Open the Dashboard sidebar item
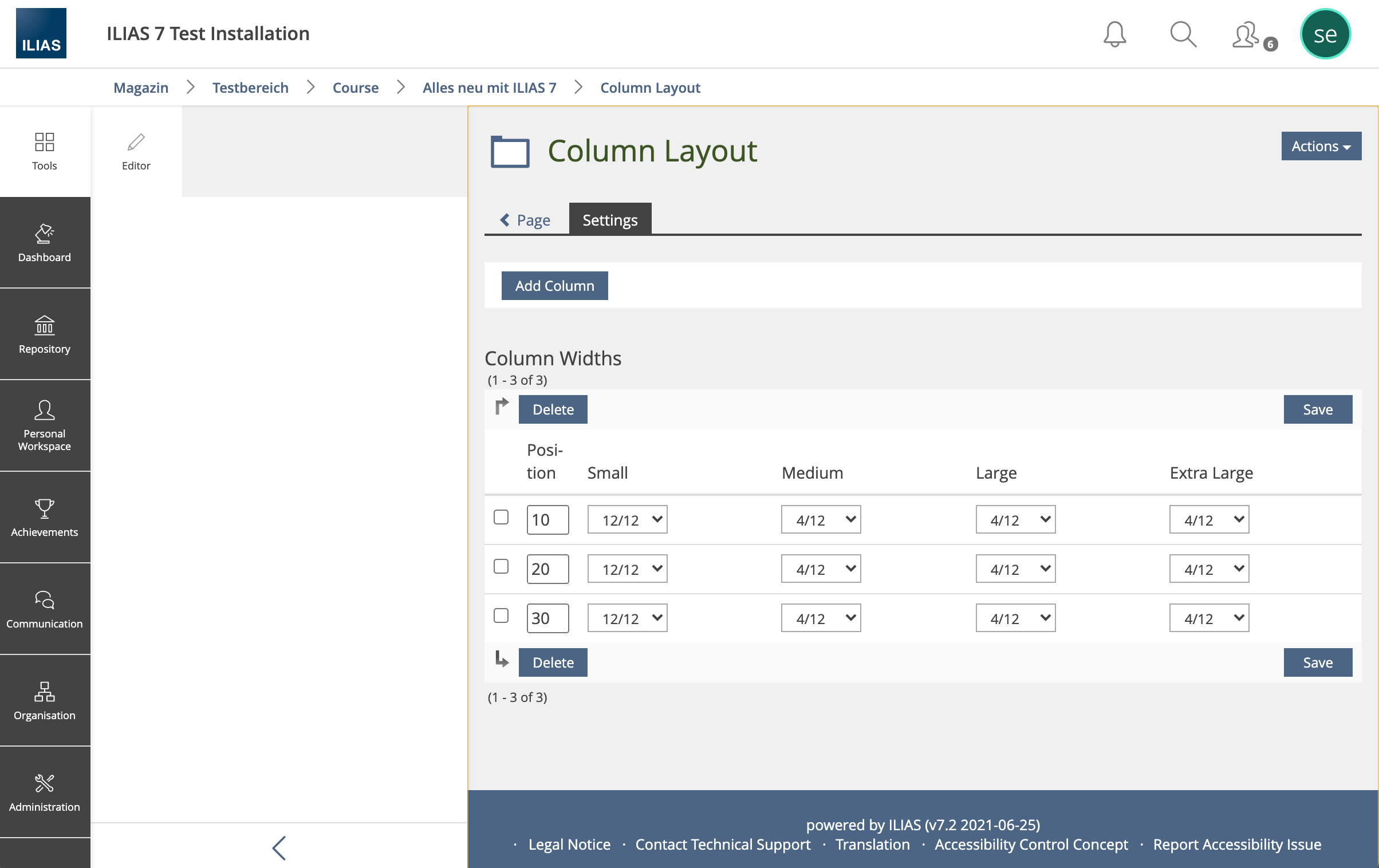1379x868 pixels. pos(45,243)
